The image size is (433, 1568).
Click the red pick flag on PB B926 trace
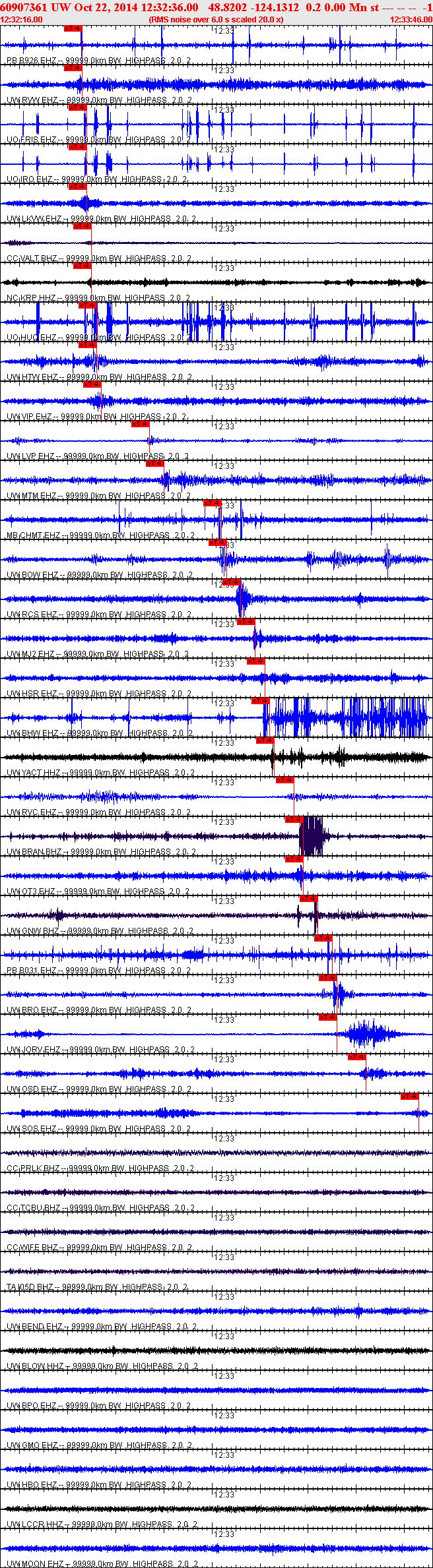point(73,29)
